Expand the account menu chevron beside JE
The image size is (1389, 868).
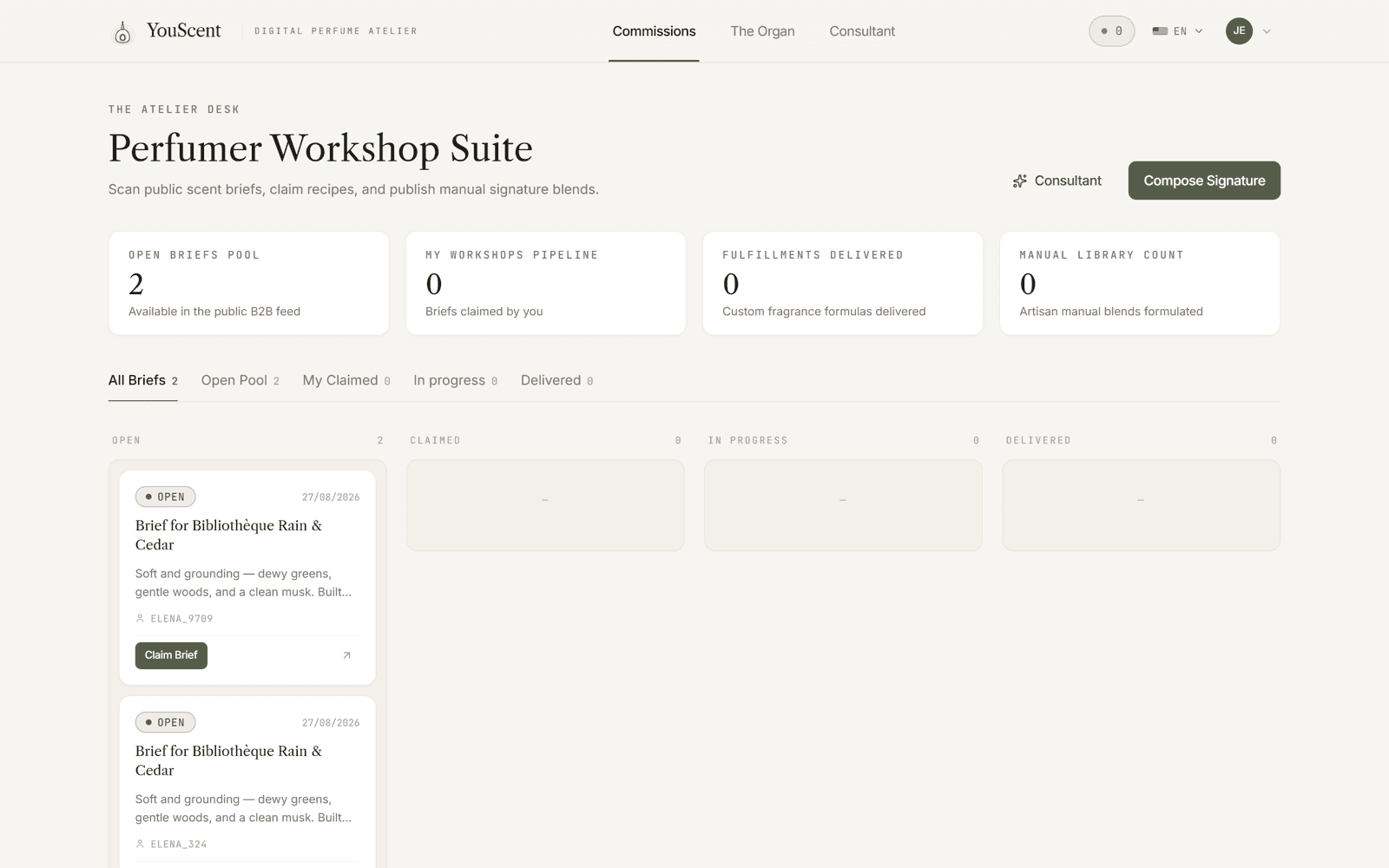[1267, 31]
